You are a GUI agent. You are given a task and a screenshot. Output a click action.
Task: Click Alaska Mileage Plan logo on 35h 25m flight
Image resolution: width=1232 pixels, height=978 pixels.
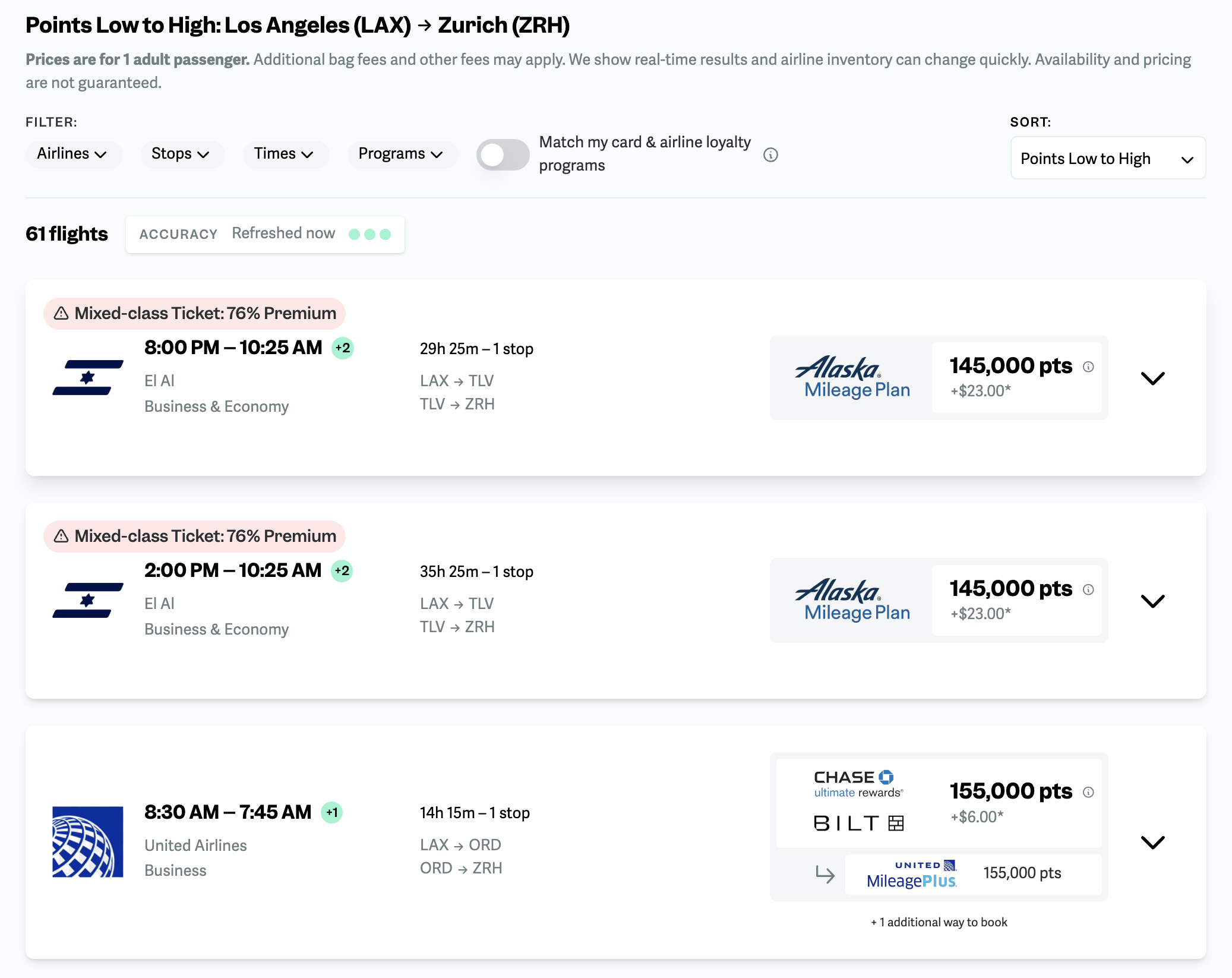[852, 600]
